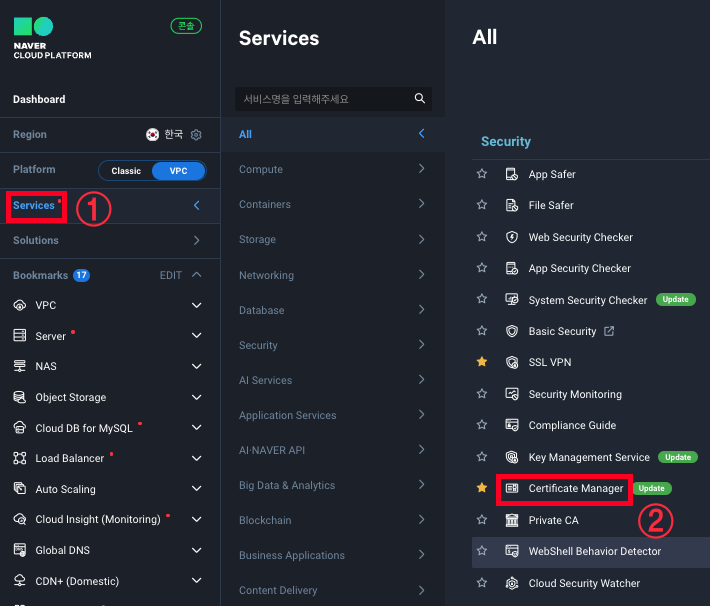Click the Web Security Checker shield icon
The image size is (710, 606).
512,237
